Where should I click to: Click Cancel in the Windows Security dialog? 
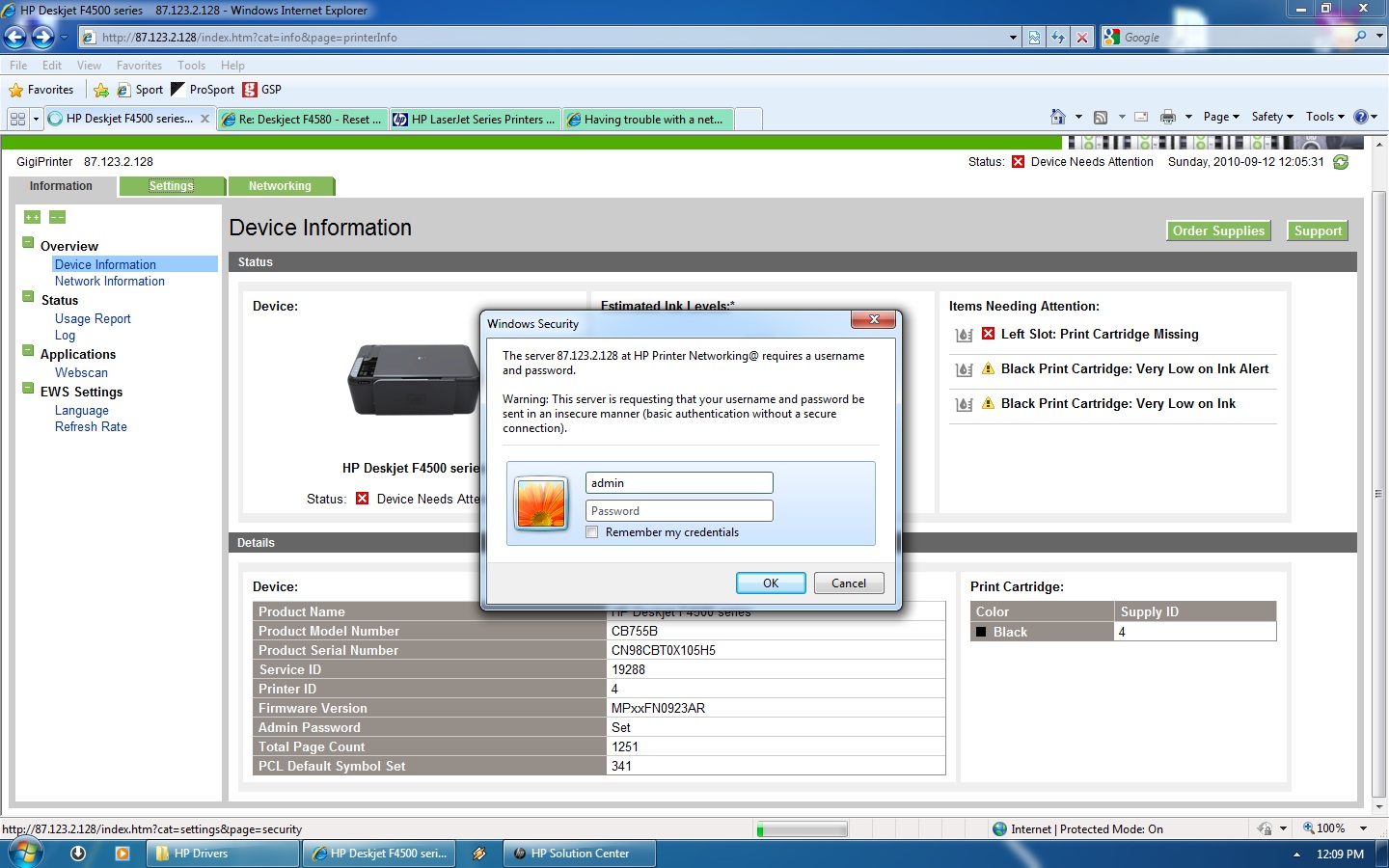[849, 583]
